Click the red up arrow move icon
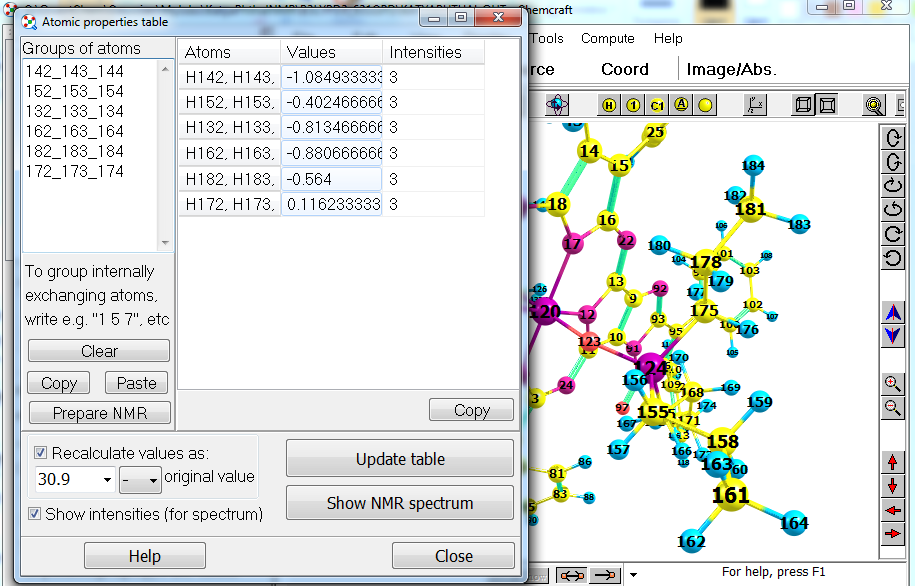 [x=893, y=462]
